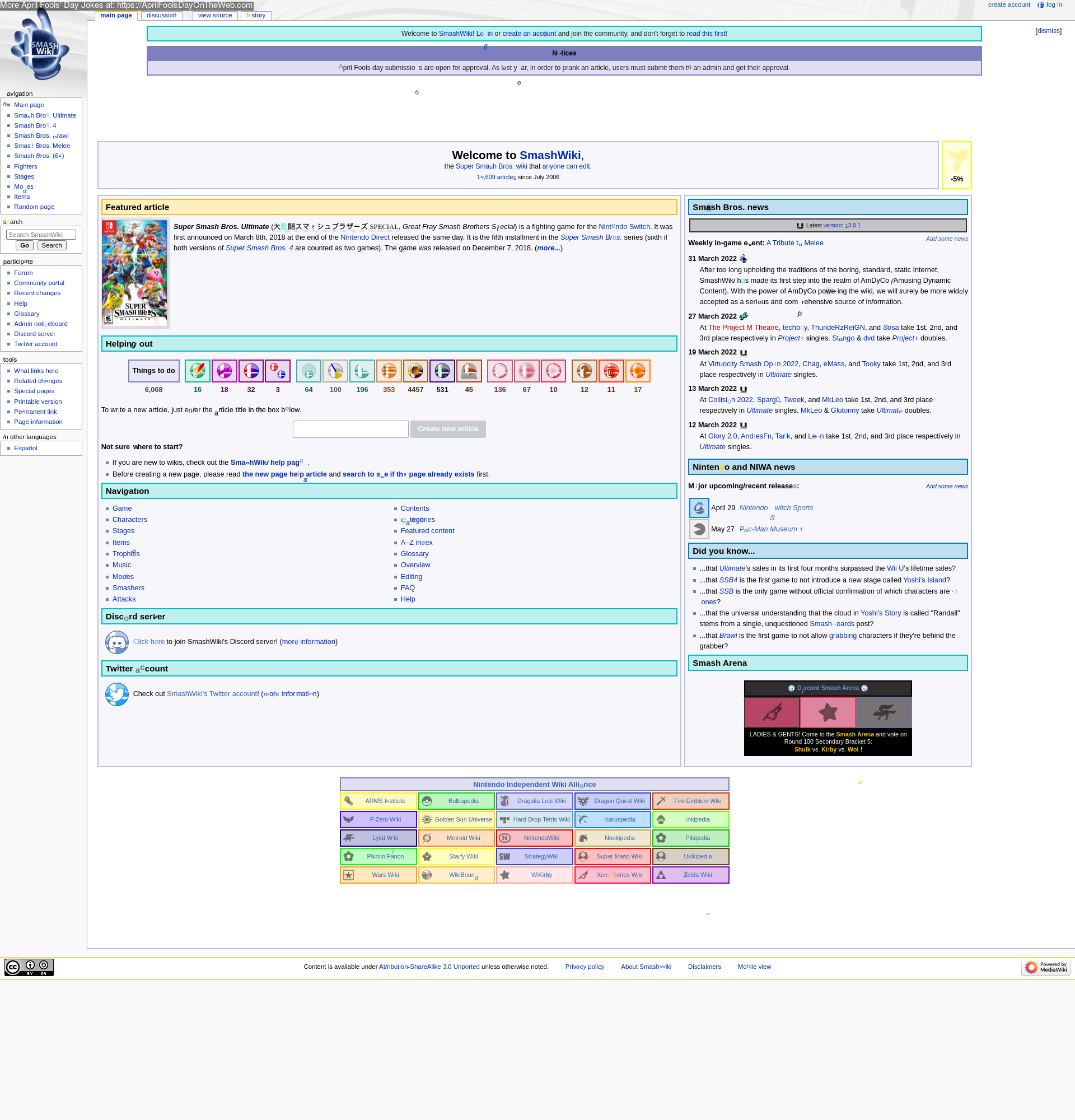Open the icon above count 531
Image resolution: width=1075 pixels, height=1120 pixels.
[442, 371]
